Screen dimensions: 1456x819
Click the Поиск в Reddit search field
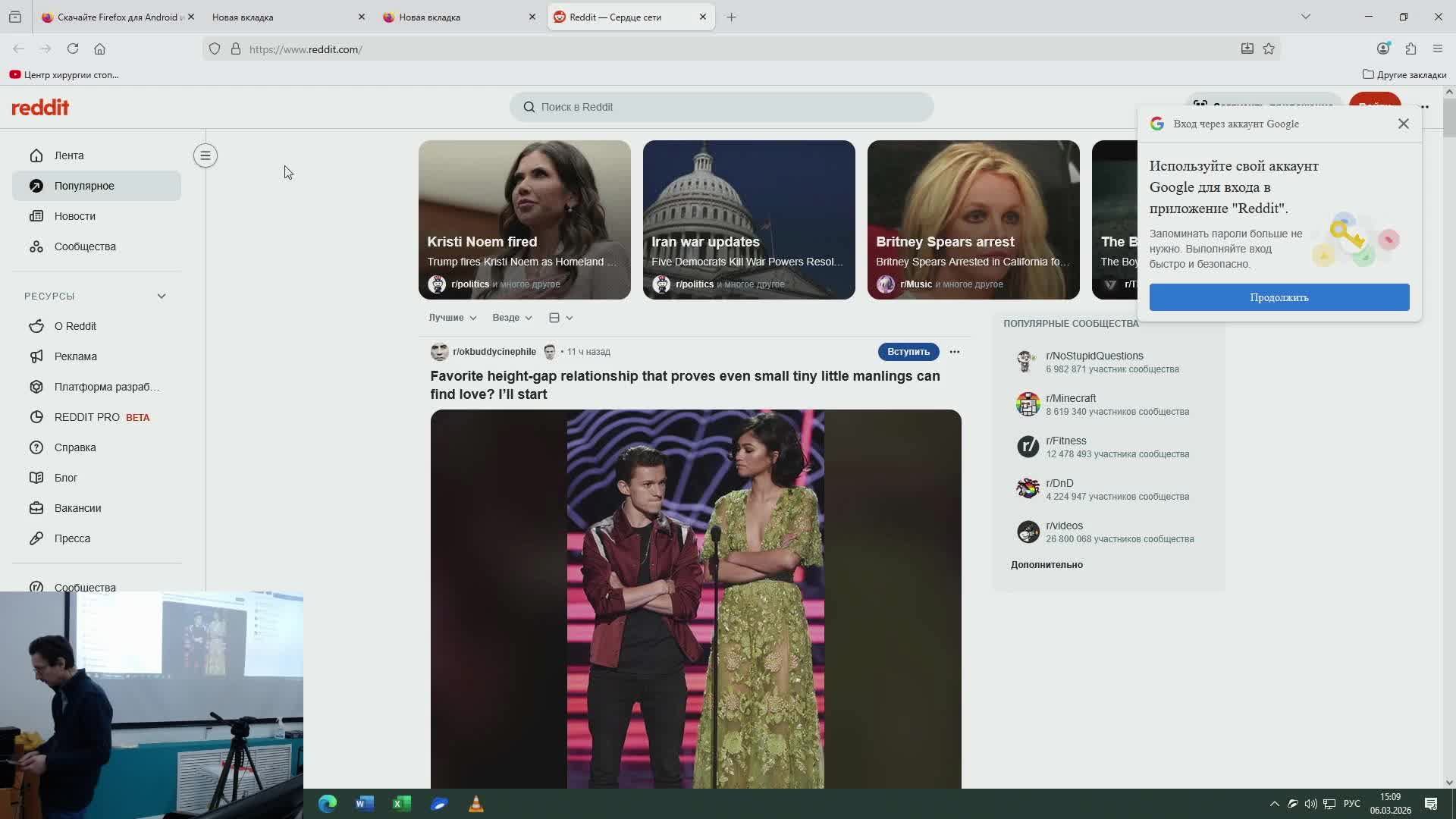tap(721, 107)
